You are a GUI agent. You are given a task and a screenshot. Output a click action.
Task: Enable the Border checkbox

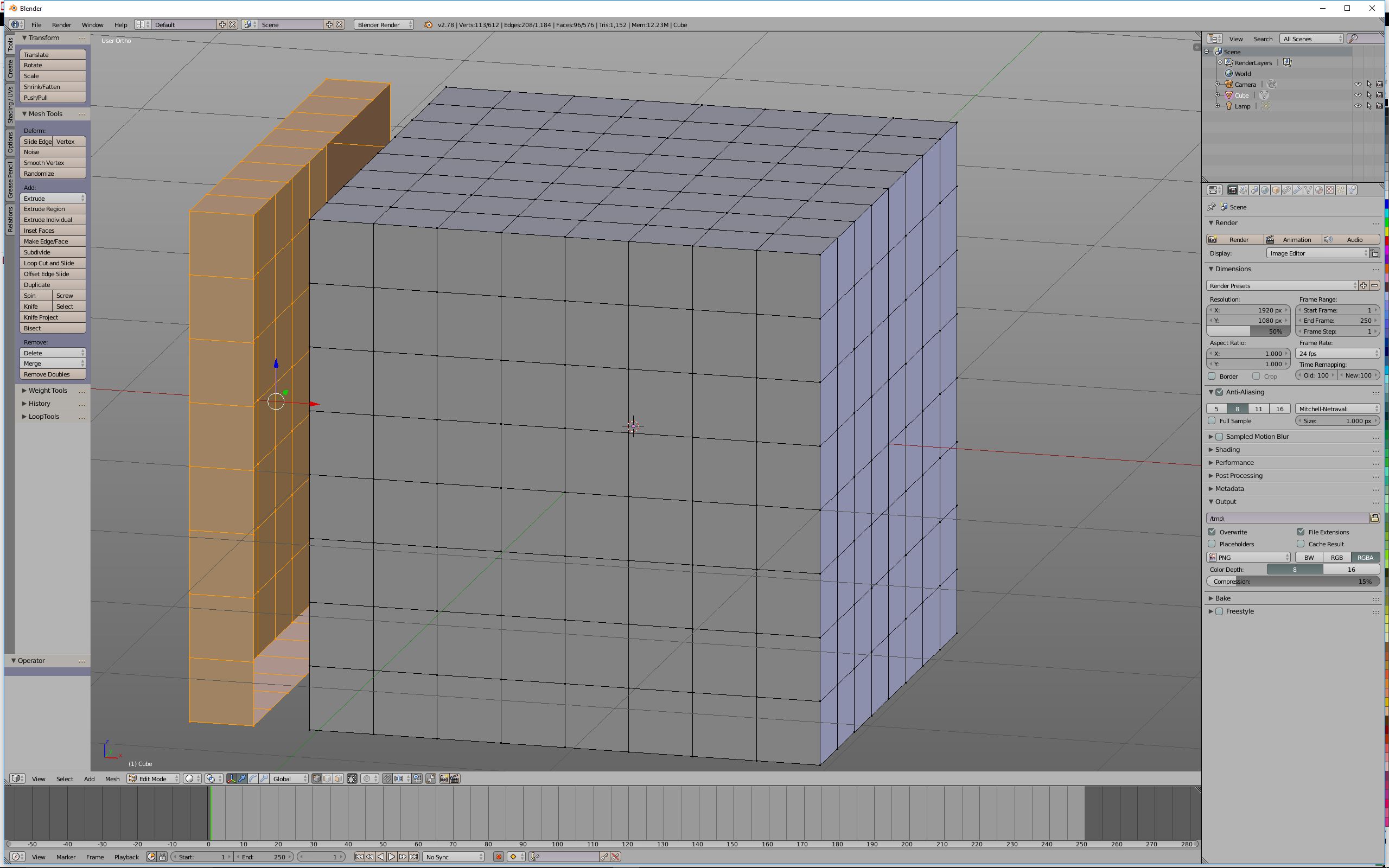(x=1212, y=376)
